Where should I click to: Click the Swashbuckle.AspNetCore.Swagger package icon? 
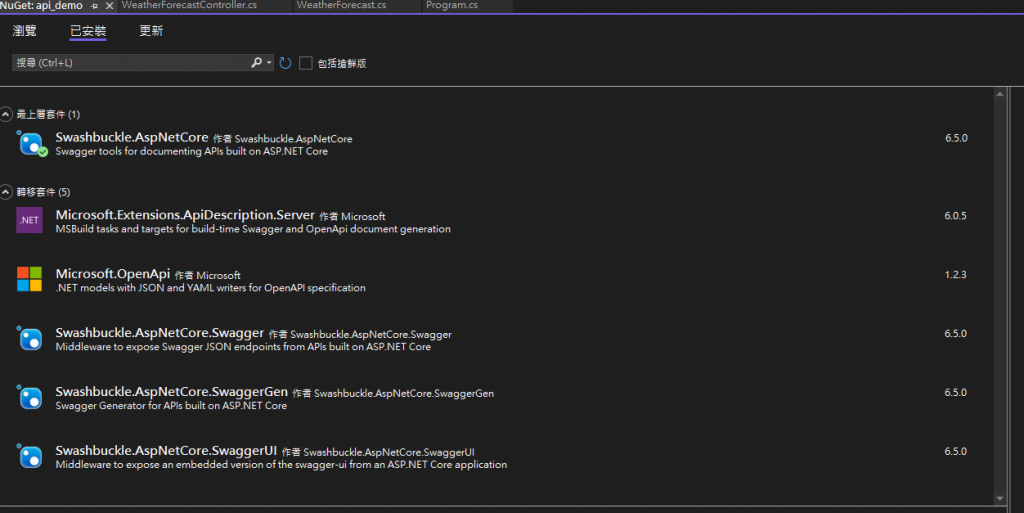coord(30,339)
